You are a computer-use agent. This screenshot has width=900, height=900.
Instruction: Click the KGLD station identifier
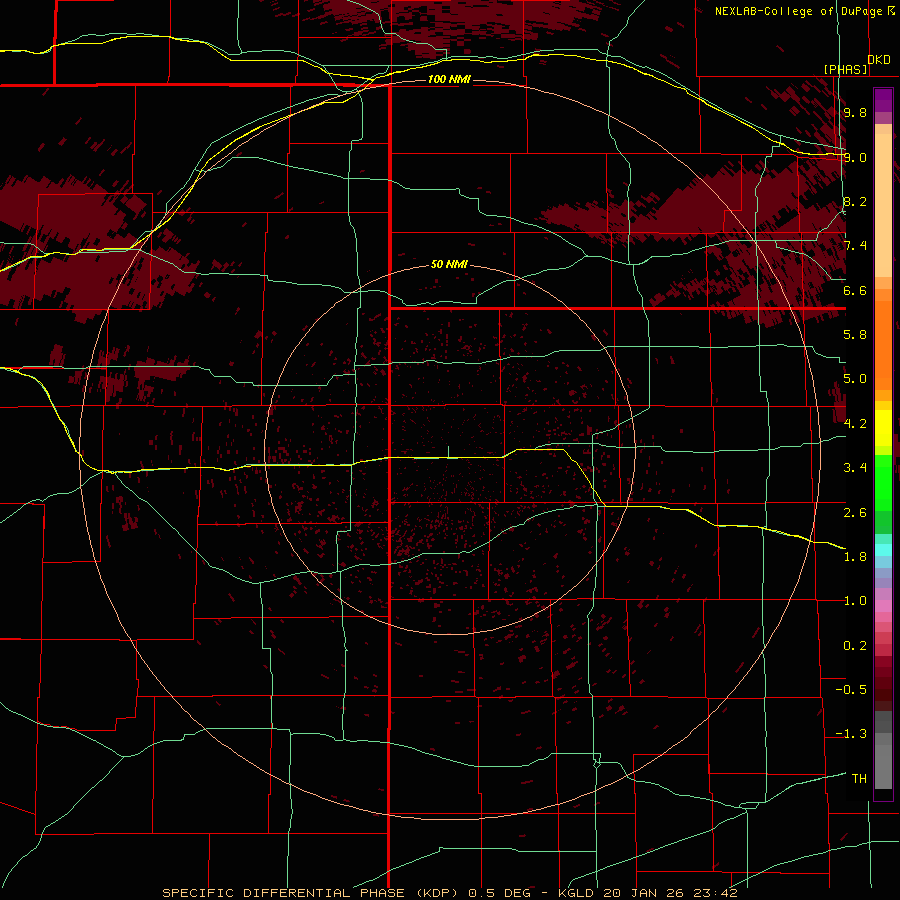[x=577, y=893]
